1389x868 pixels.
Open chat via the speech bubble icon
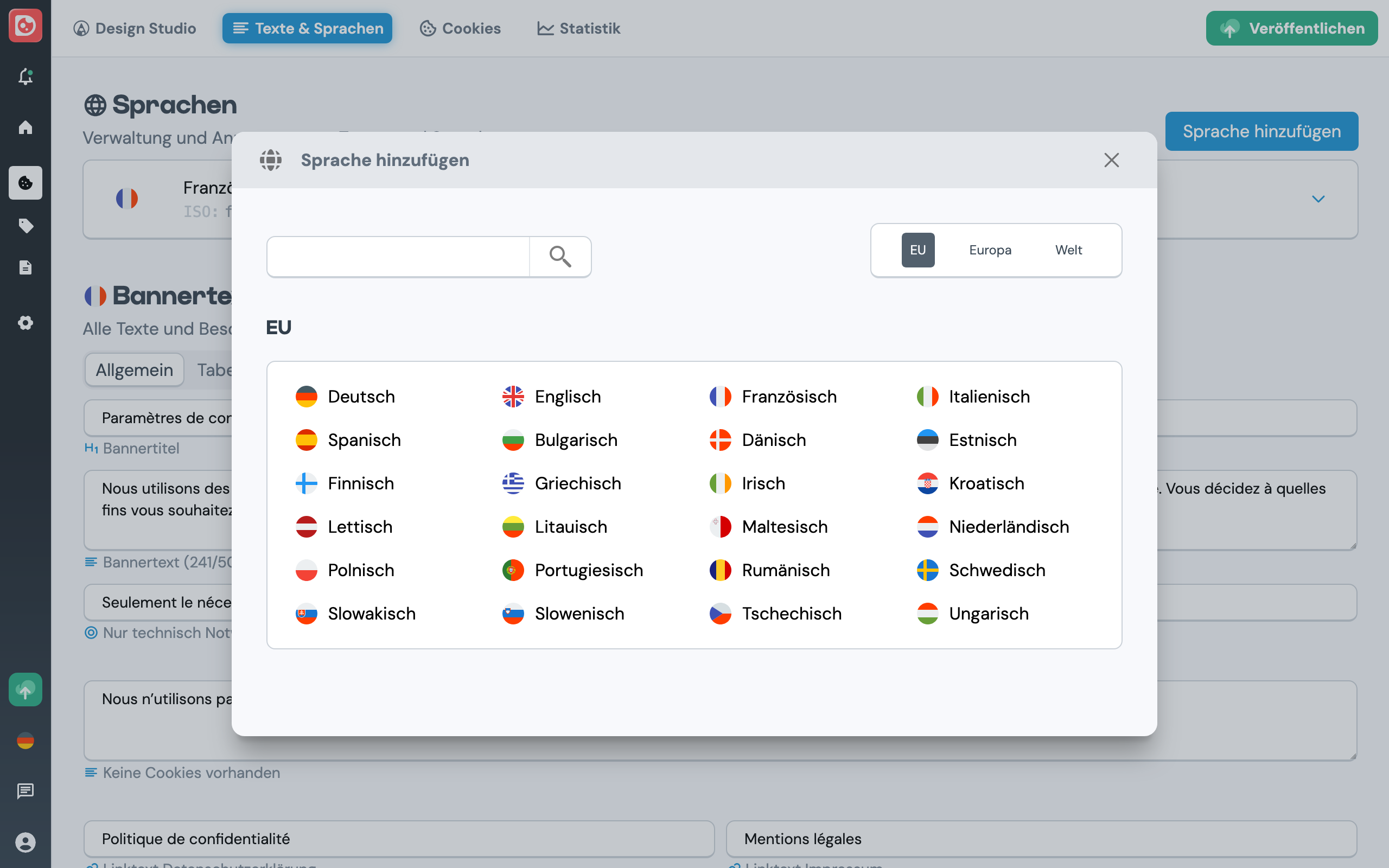coord(26,791)
